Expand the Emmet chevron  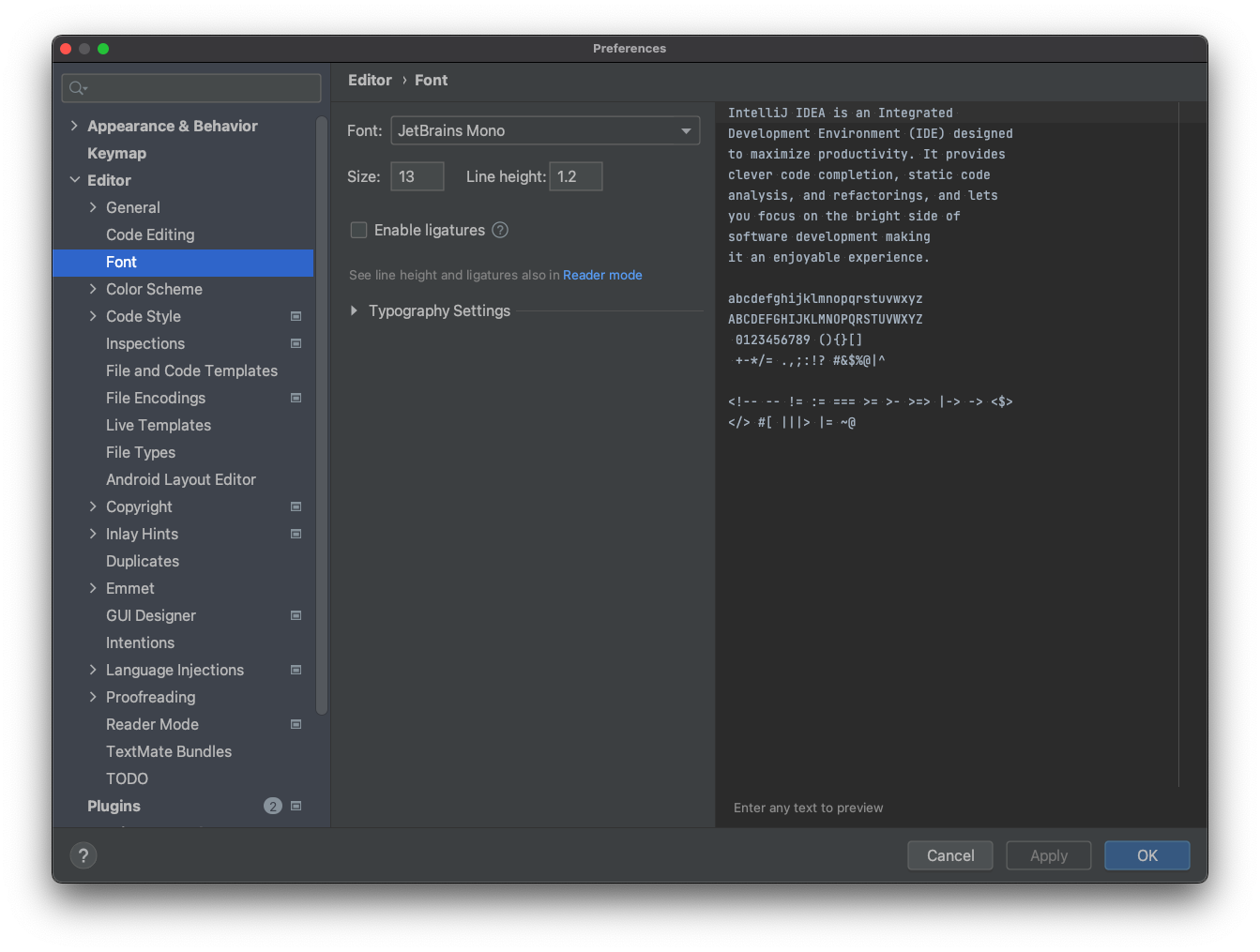coord(93,588)
